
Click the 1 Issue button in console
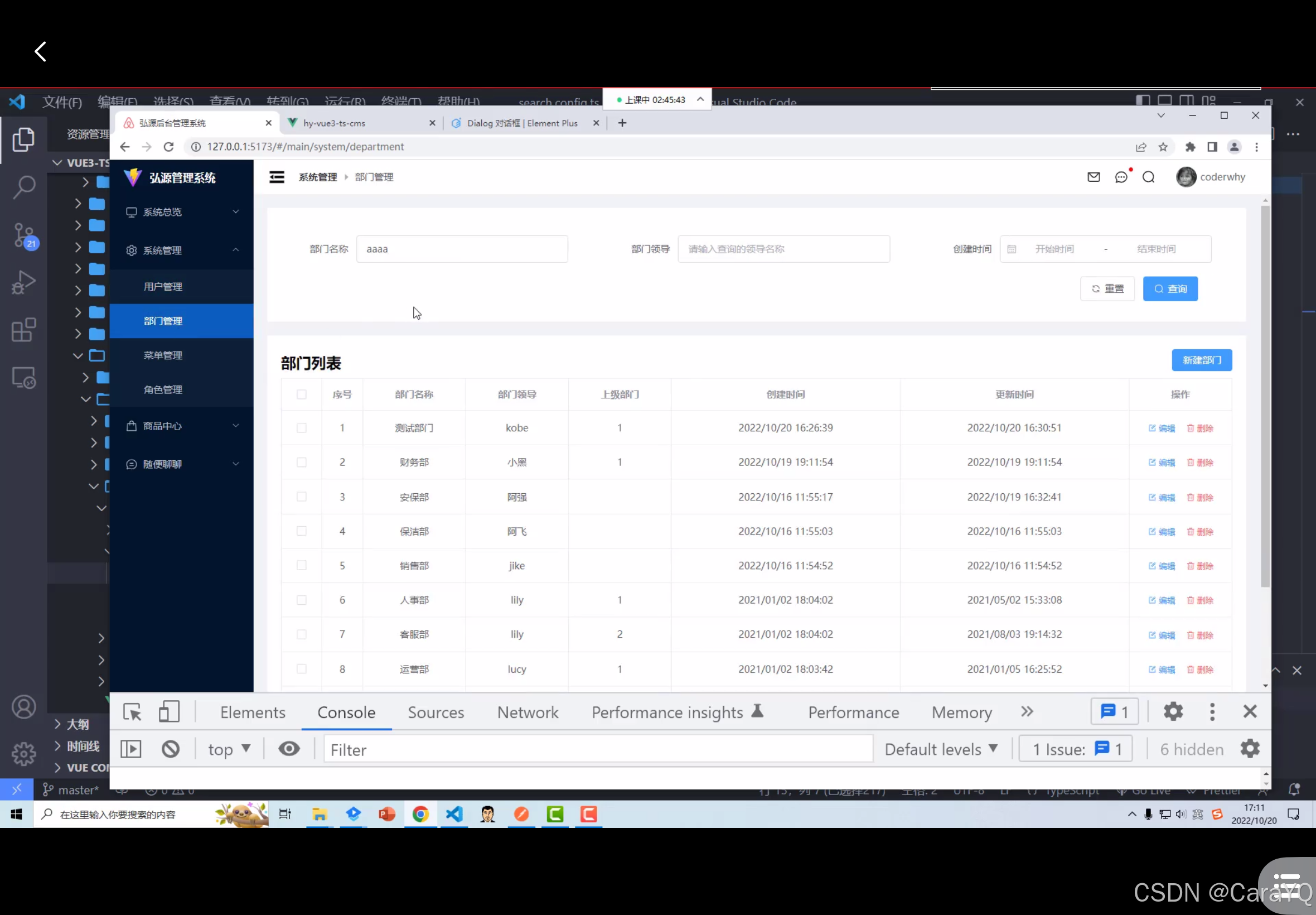pyautogui.click(x=1075, y=749)
